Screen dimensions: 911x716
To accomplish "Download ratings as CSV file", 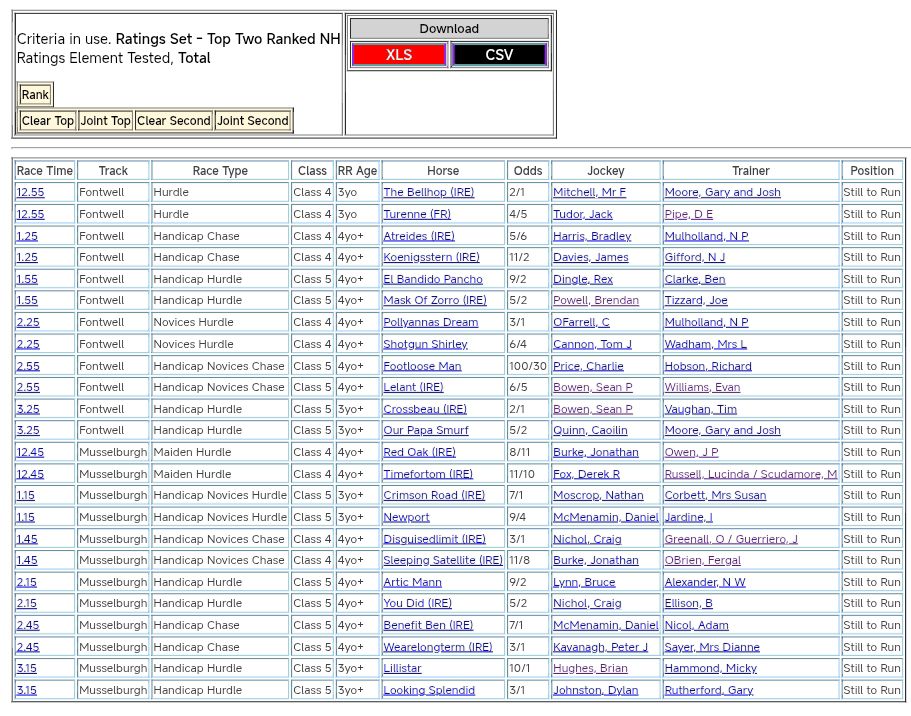I will (x=499, y=55).
